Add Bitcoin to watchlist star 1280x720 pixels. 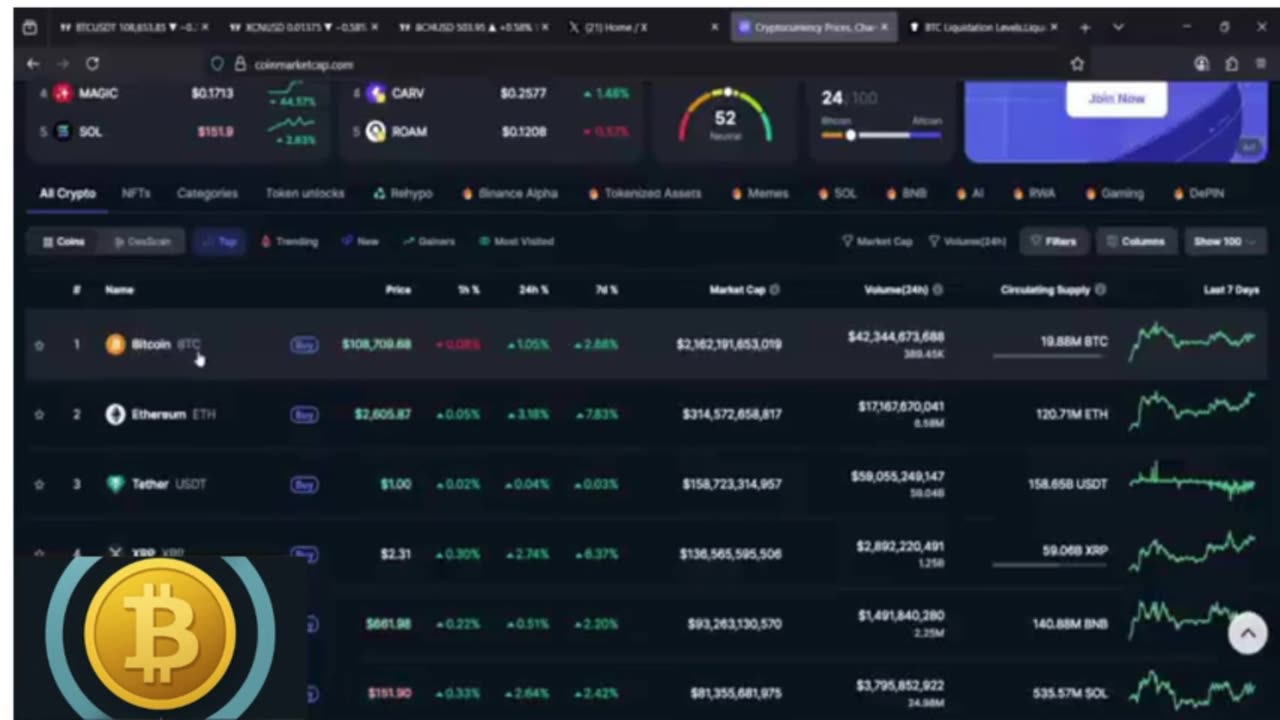click(39, 345)
